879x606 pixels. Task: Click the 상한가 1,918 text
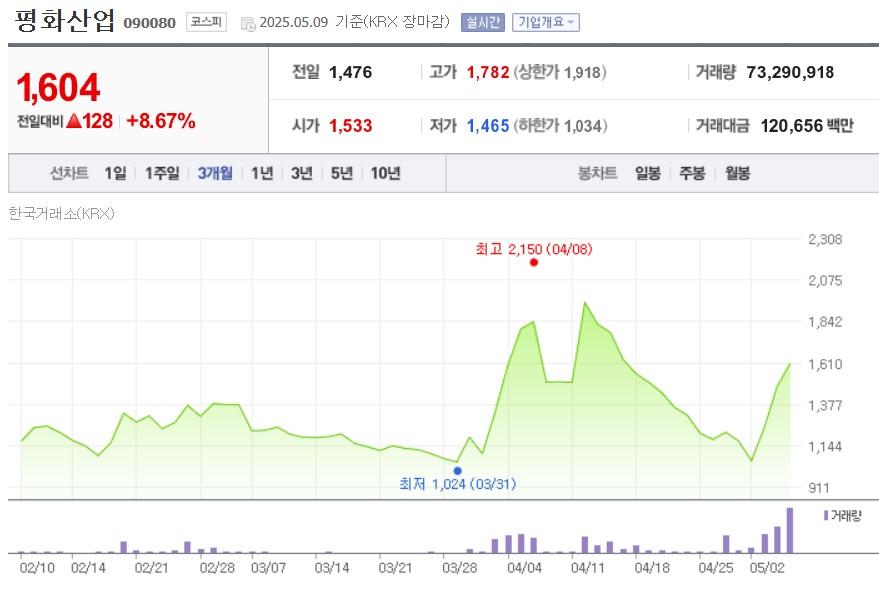point(560,72)
